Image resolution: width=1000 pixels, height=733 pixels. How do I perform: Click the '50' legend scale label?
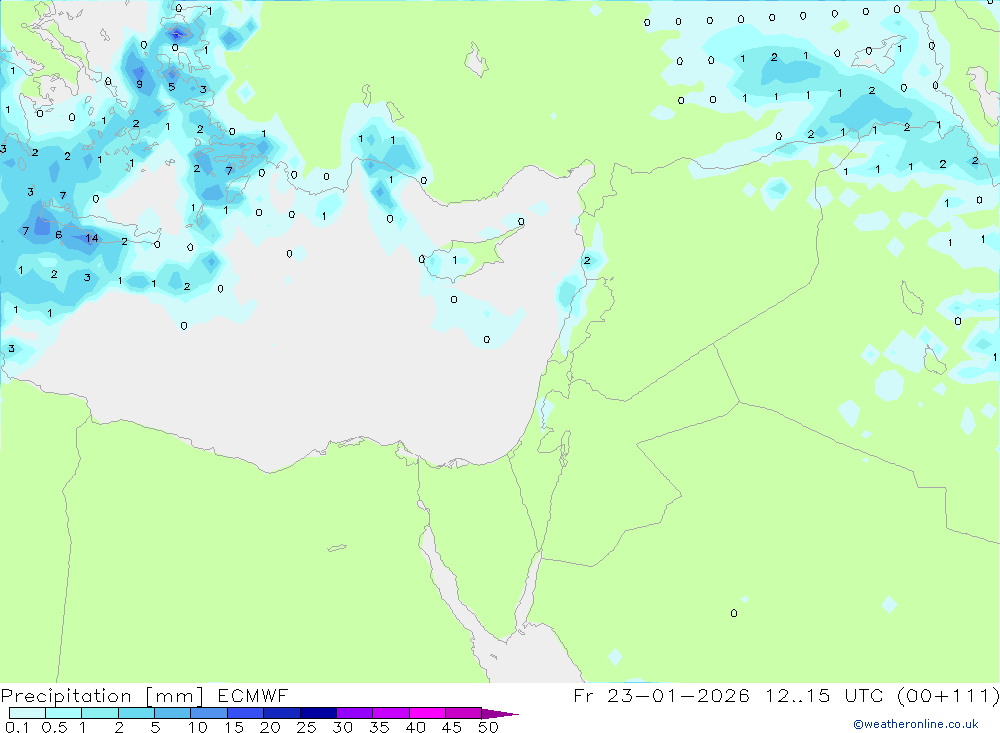(x=488, y=727)
